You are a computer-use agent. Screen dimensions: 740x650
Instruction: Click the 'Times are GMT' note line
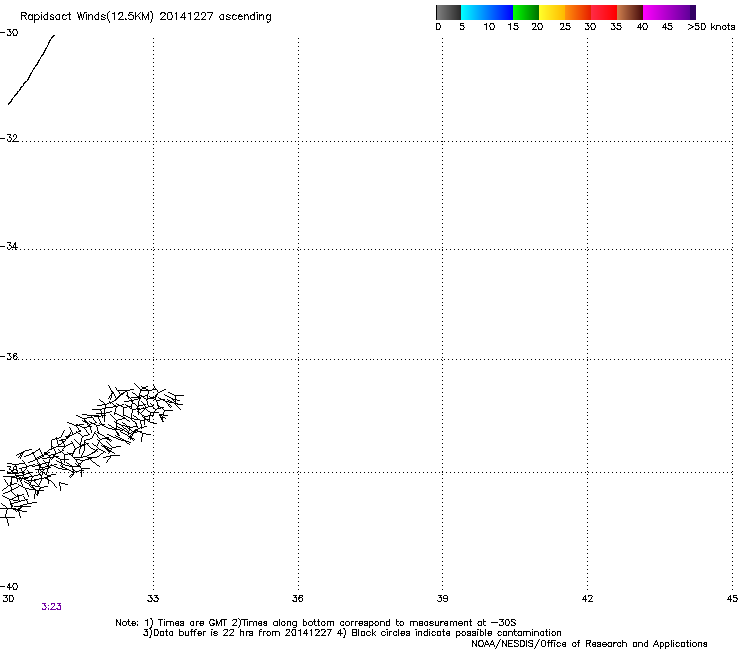coord(315,623)
